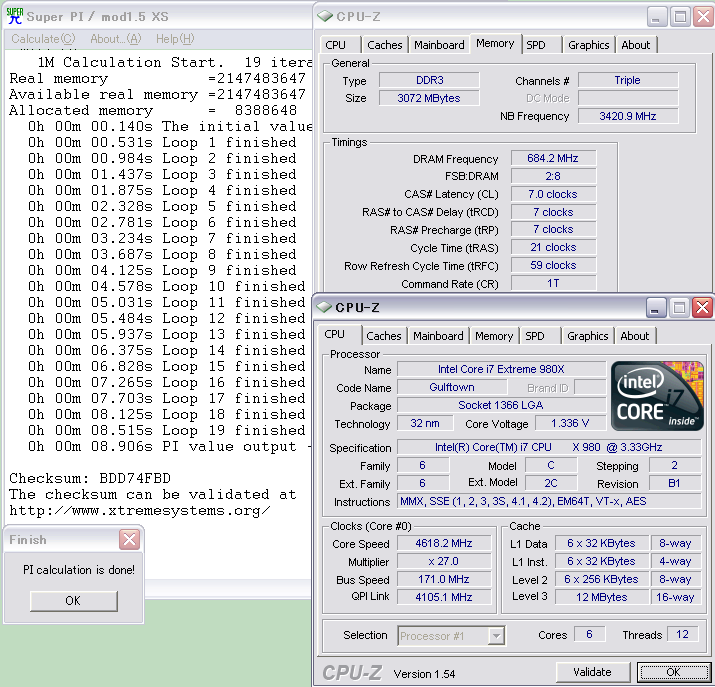Click the Revision B1 value
The width and height of the screenshot is (715, 687).
click(674, 483)
